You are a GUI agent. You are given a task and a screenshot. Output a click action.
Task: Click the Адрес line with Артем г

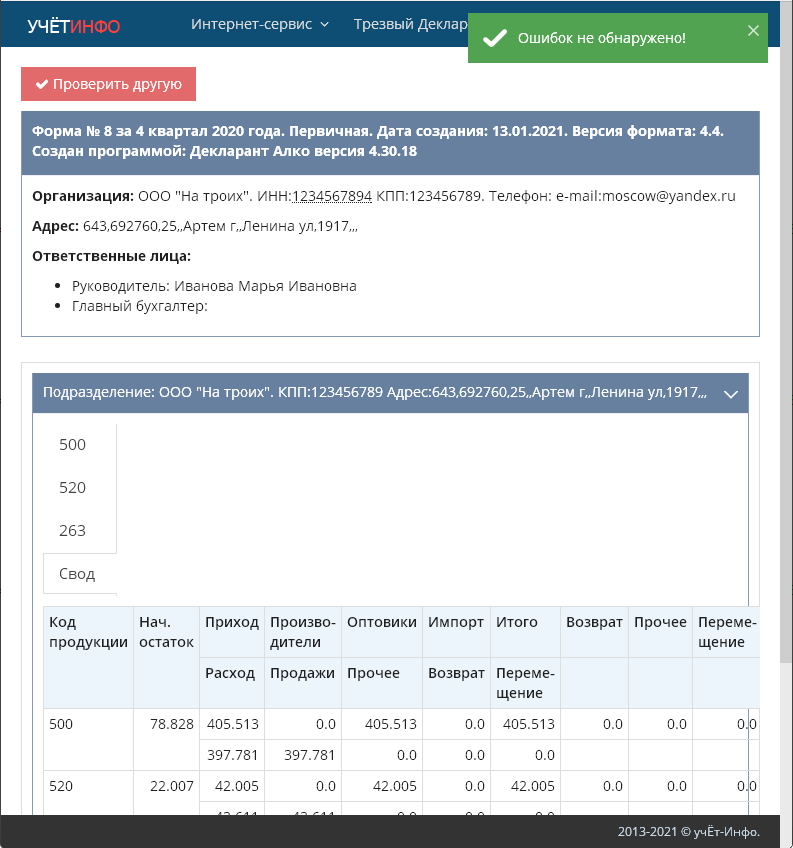195,226
